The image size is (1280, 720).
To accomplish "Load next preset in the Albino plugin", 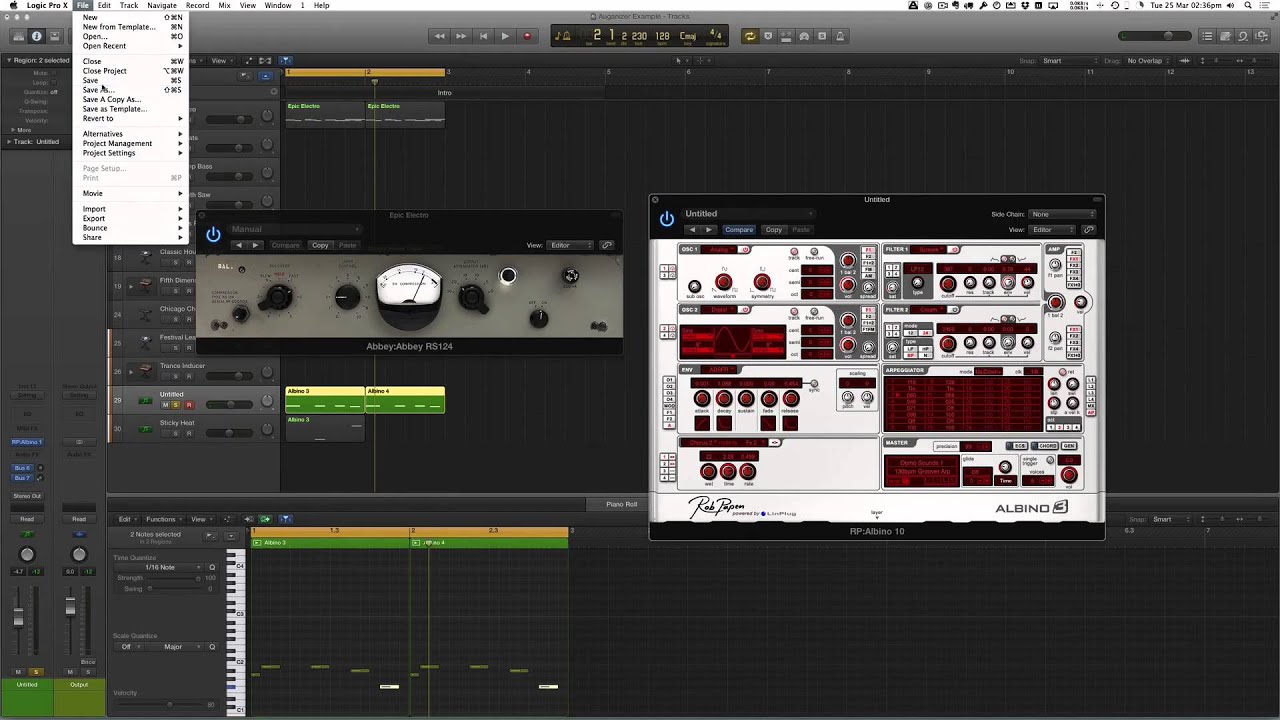I will pyautogui.click(x=709, y=230).
